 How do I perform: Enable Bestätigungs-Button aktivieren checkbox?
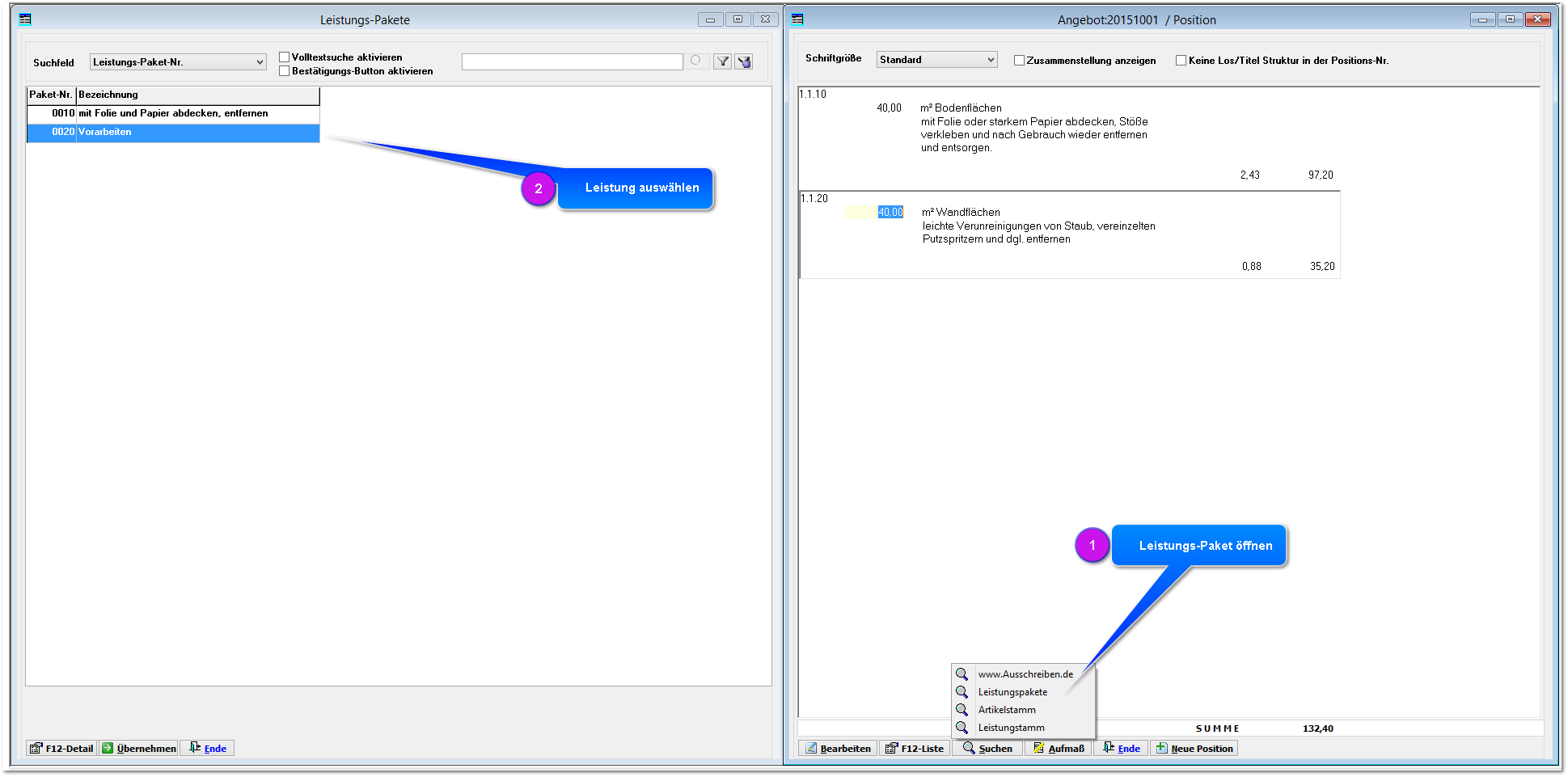284,71
